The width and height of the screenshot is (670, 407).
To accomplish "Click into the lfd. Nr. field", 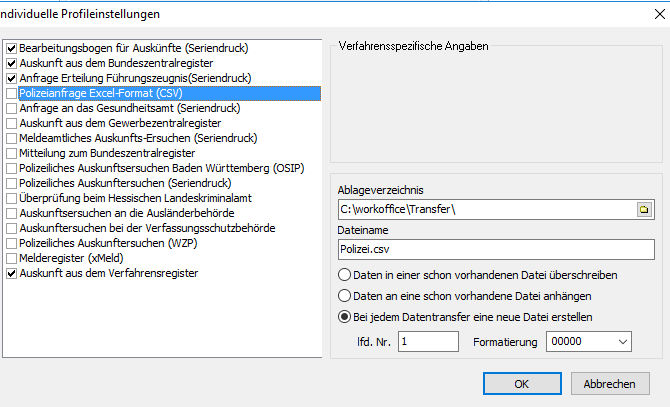I will pyautogui.click(x=430, y=342).
